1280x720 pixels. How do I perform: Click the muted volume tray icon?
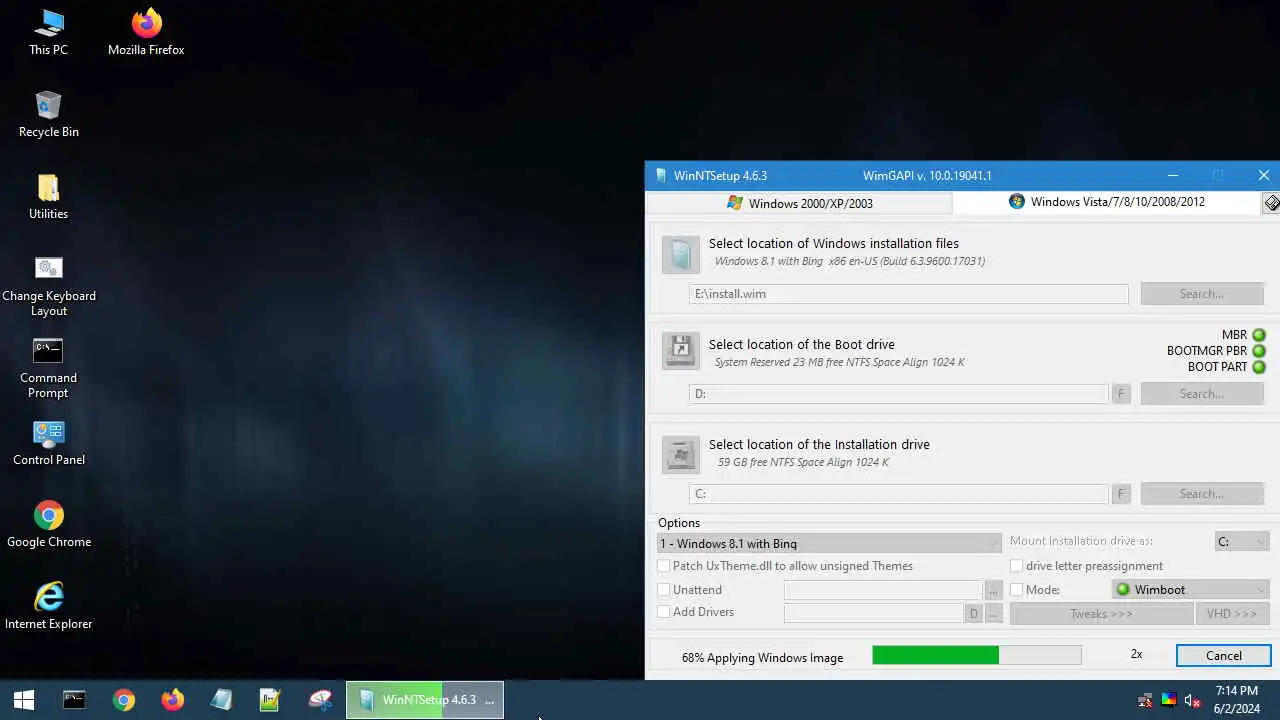click(1192, 700)
